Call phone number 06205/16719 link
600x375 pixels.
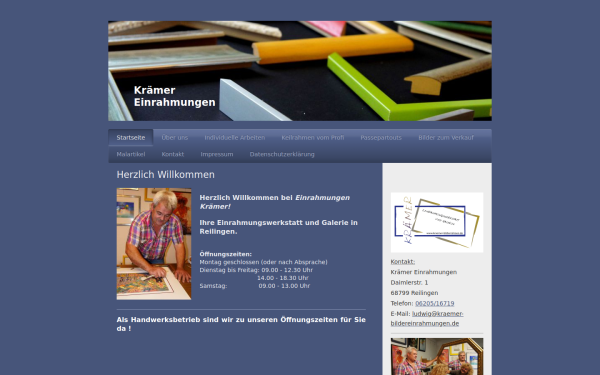435,303
